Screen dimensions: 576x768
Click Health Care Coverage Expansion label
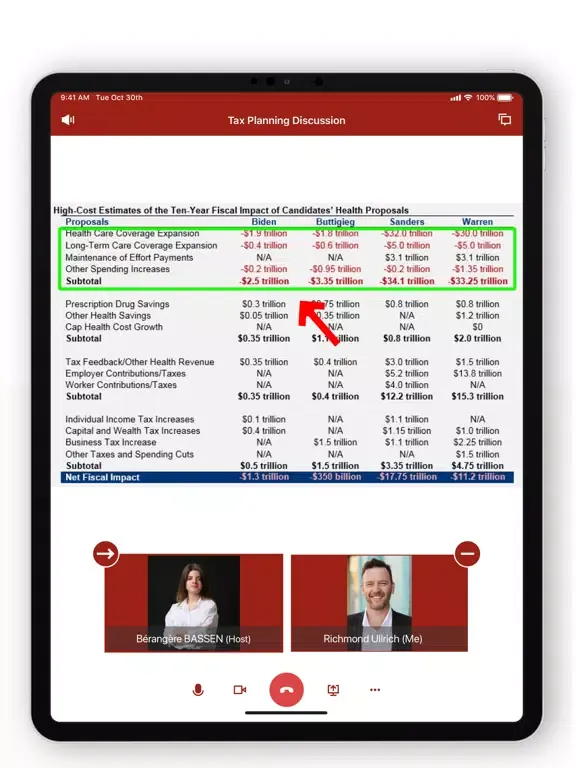pyautogui.click(x=132, y=234)
